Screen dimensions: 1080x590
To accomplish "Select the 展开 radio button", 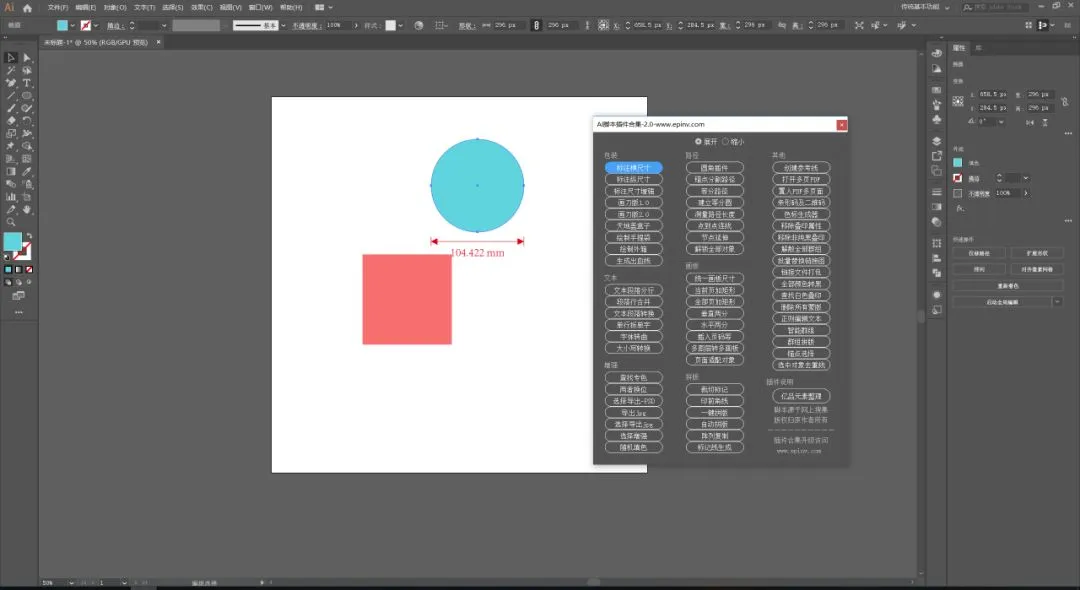I will coord(698,142).
